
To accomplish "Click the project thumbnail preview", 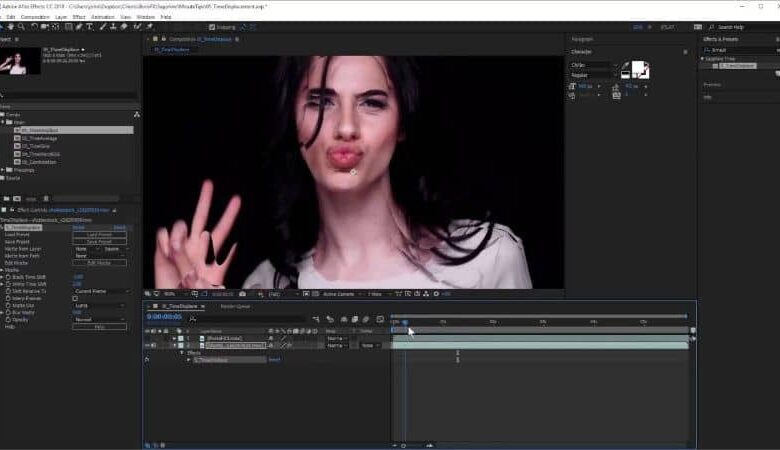I will tap(20, 62).
